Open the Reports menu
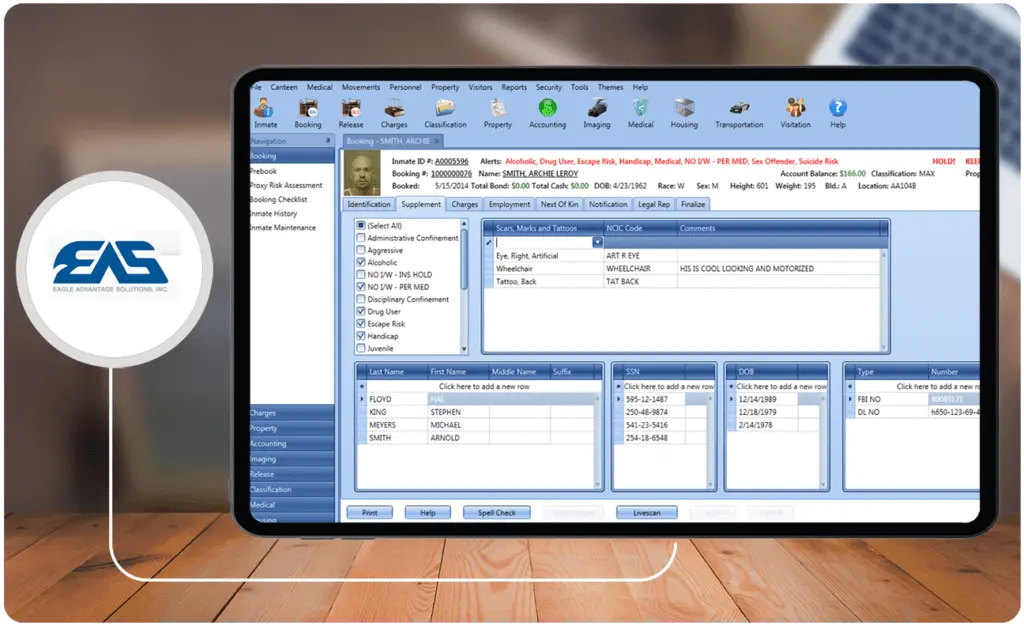Viewport: 1024px width, 626px height. point(514,87)
